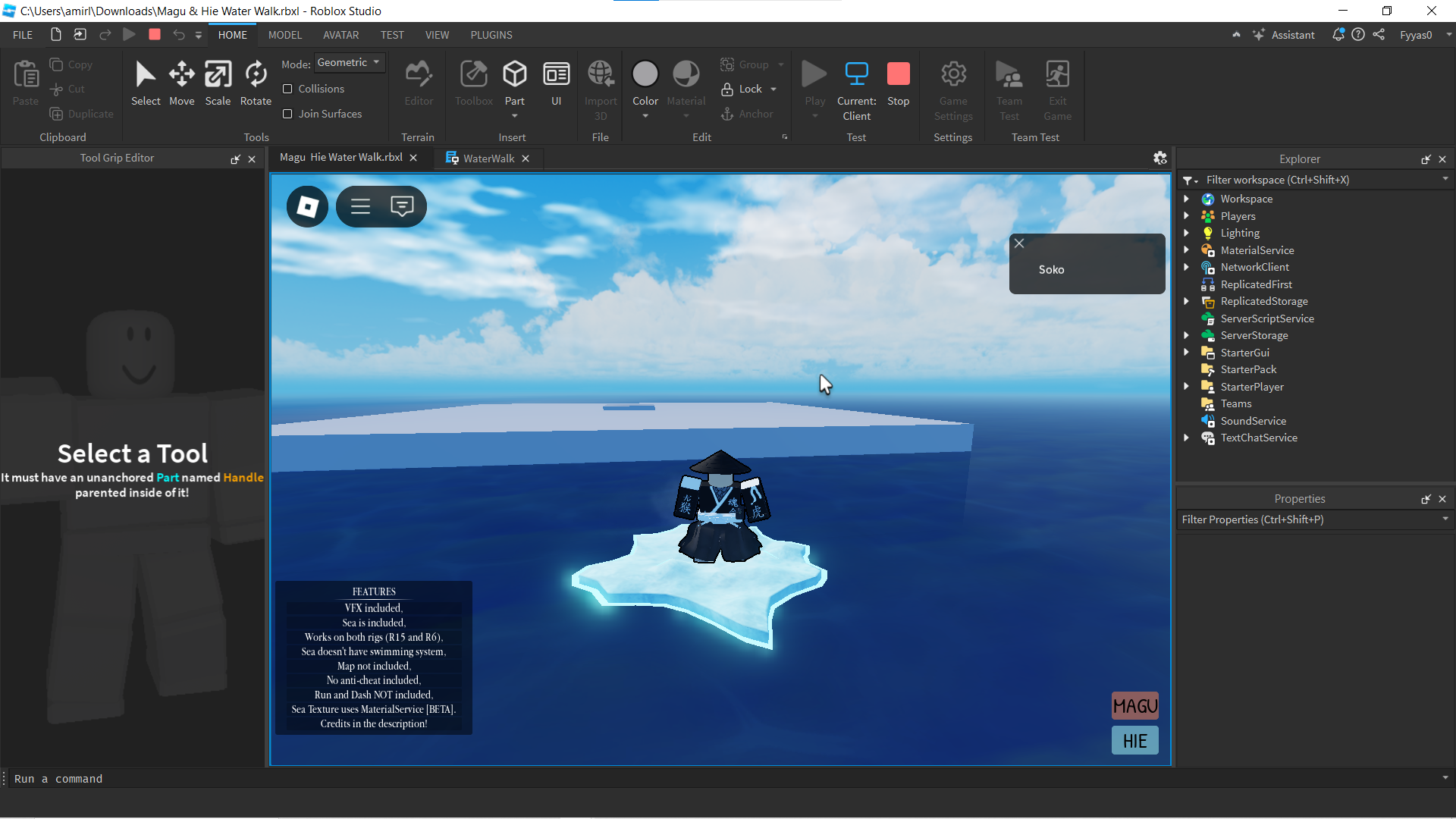Viewport: 1456px width, 819px height.
Task: Click the Assistant sparkle icon
Action: point(1259,35)
